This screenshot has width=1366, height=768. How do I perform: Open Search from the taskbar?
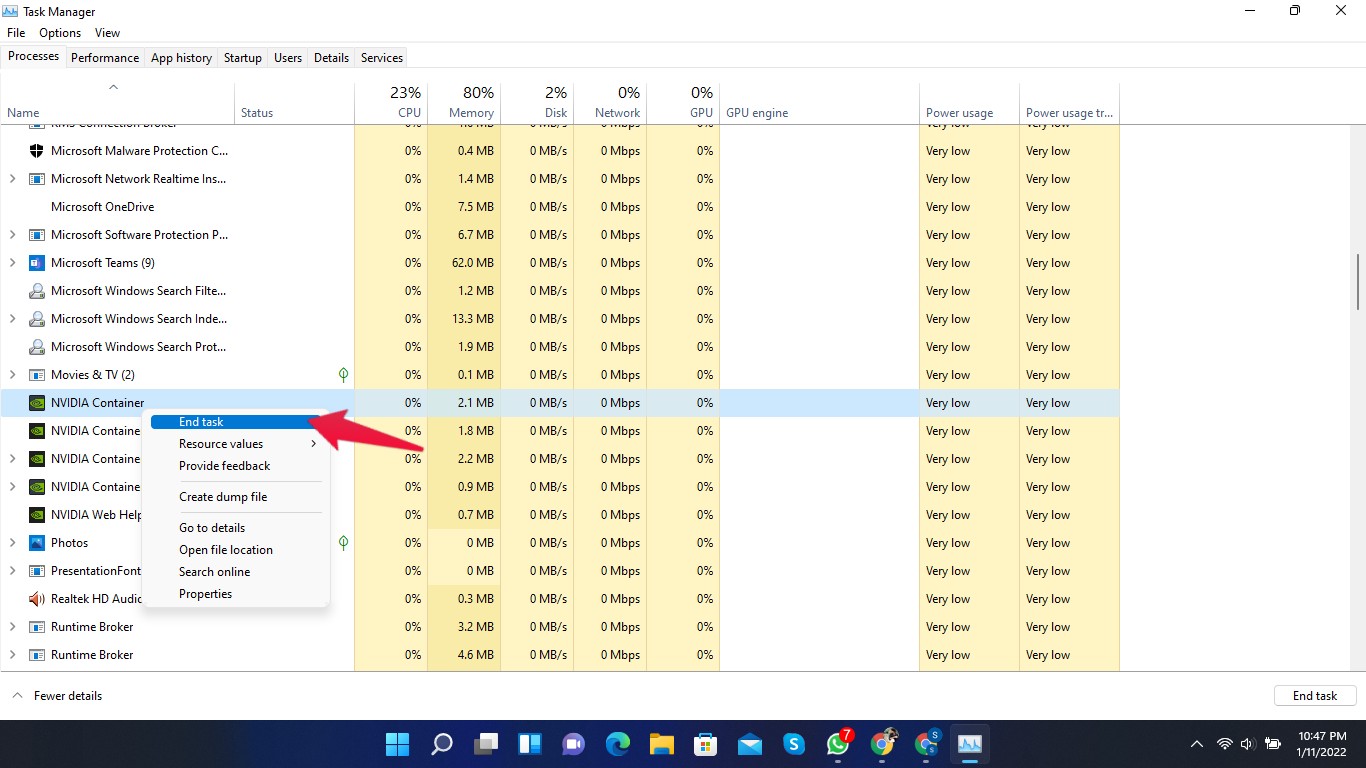(x=441, y=744)
